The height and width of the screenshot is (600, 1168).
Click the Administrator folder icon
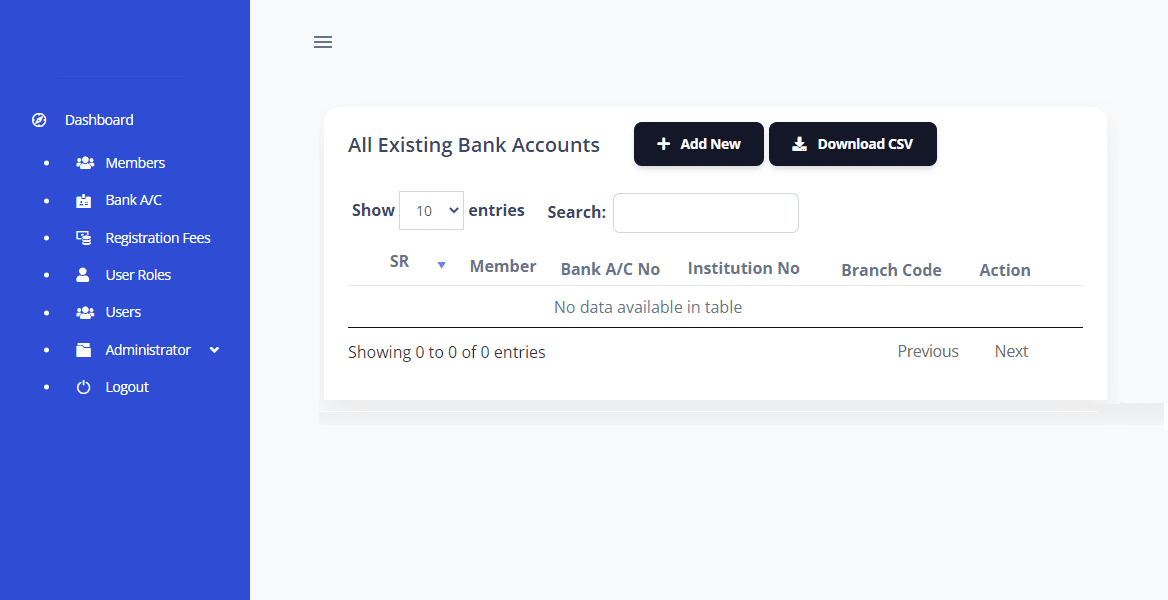(x=84, y=350)
